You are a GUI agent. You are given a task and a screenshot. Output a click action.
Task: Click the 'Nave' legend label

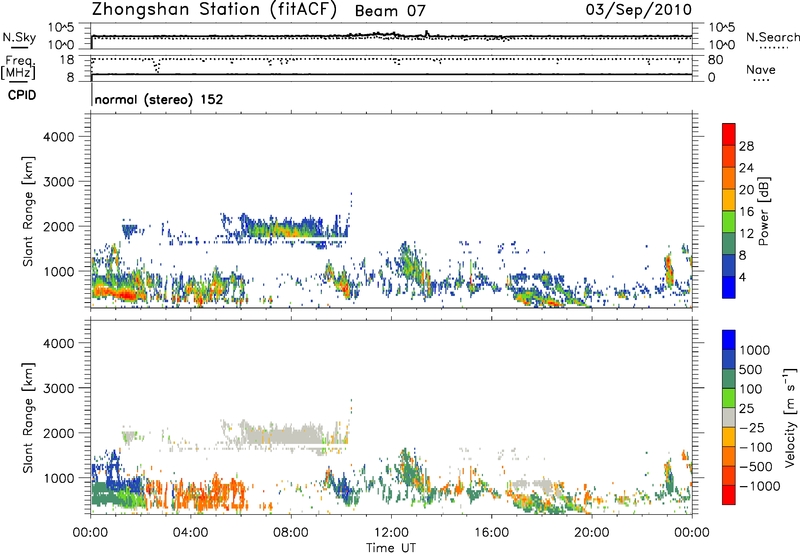pos(761,69)
